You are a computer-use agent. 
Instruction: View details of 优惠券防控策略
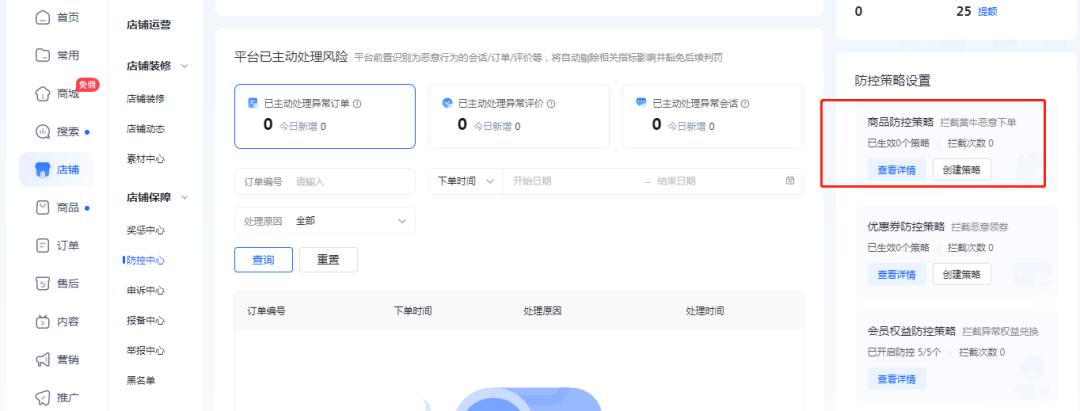pos(897,274)
